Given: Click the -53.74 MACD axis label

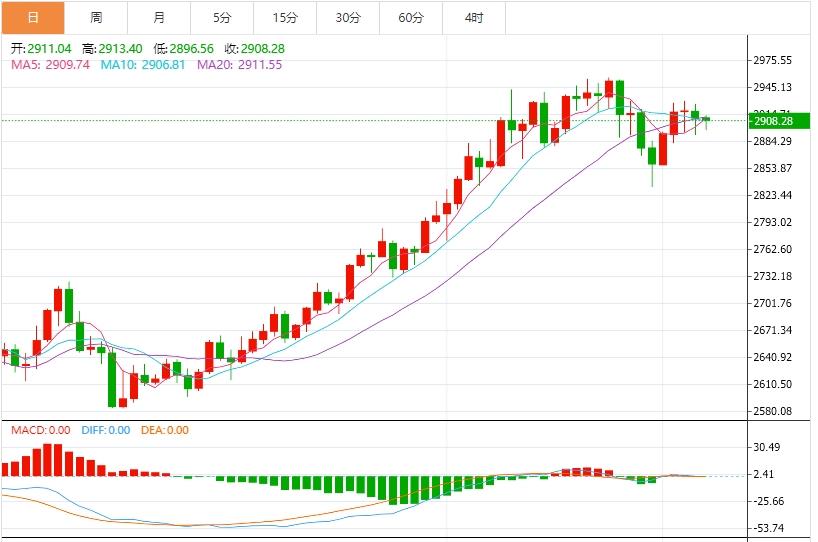Looking at the screenshot, I should 771,528.
